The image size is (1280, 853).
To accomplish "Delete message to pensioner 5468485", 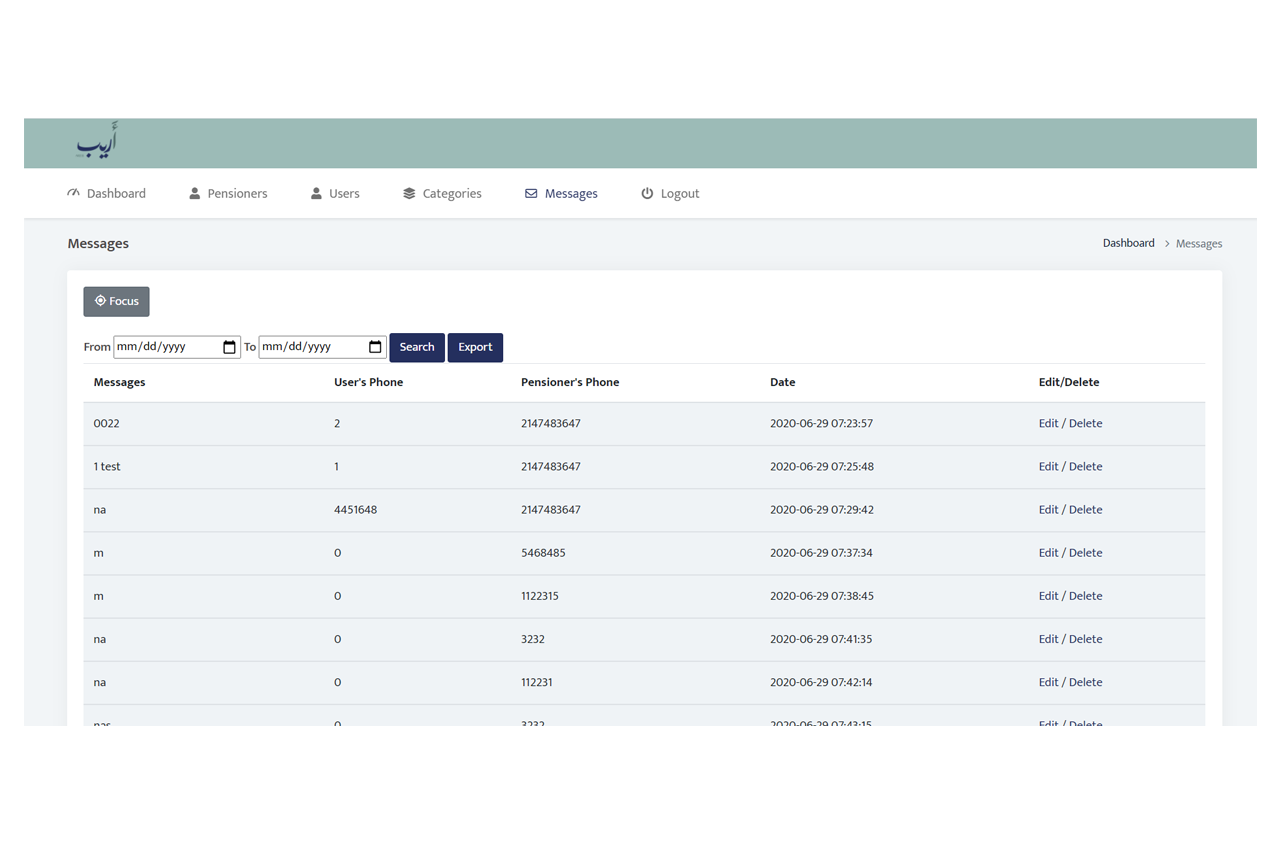I will pos(1086,553).
